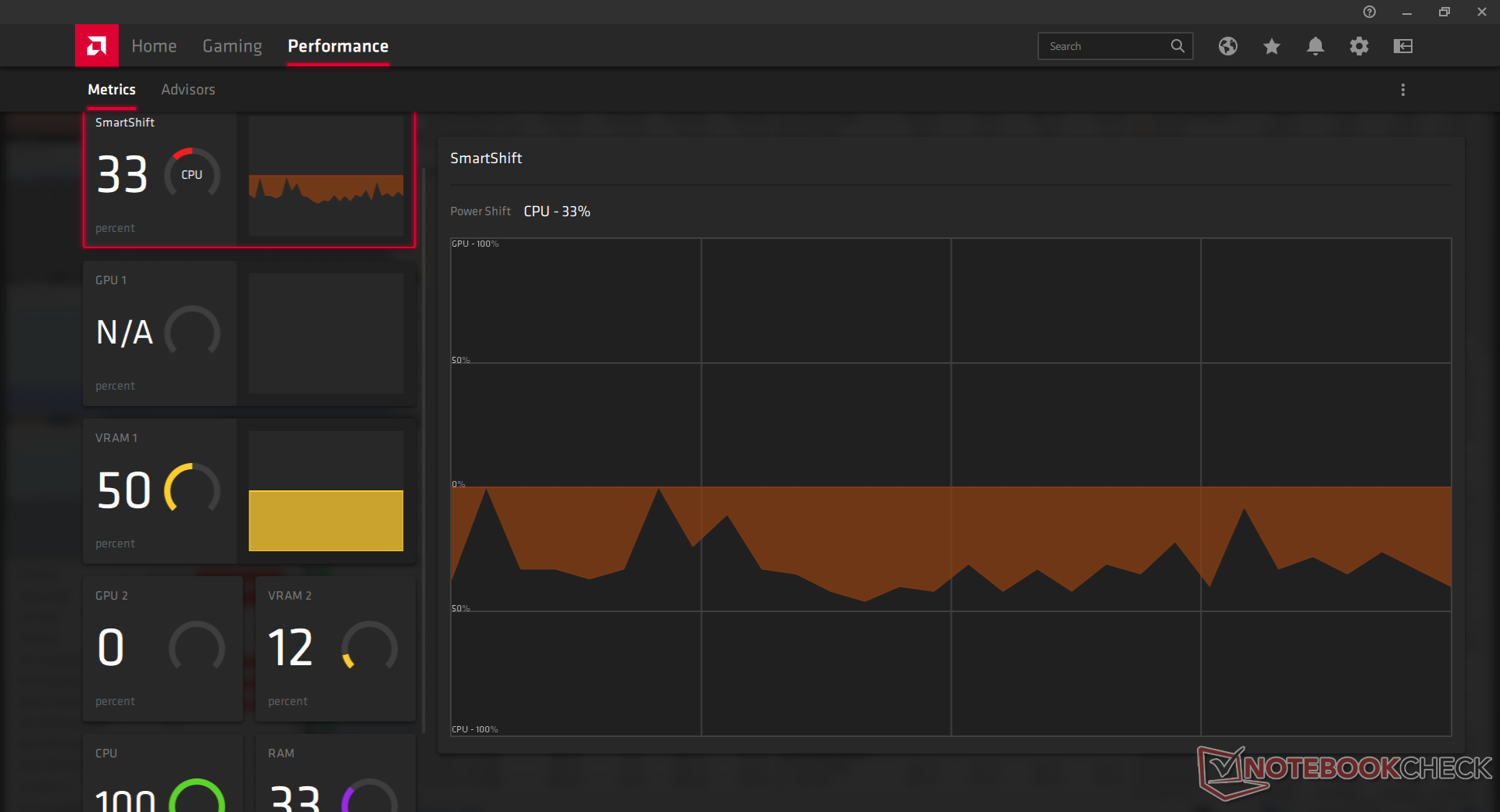Image resolution: width=1500 pixels, height=812 pixels.
Task: Select the VRAM 1 metric card
Action: 249,491
